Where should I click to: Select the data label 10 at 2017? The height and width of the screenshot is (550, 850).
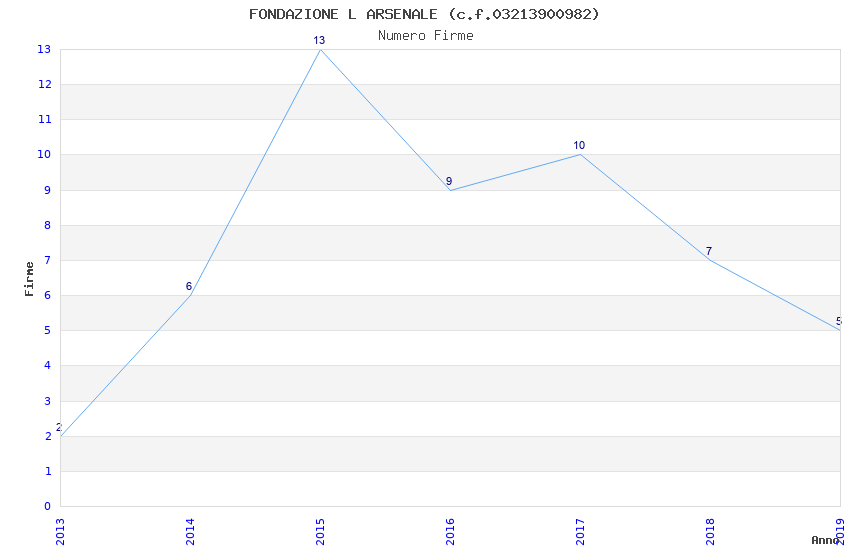coord(579,145)
